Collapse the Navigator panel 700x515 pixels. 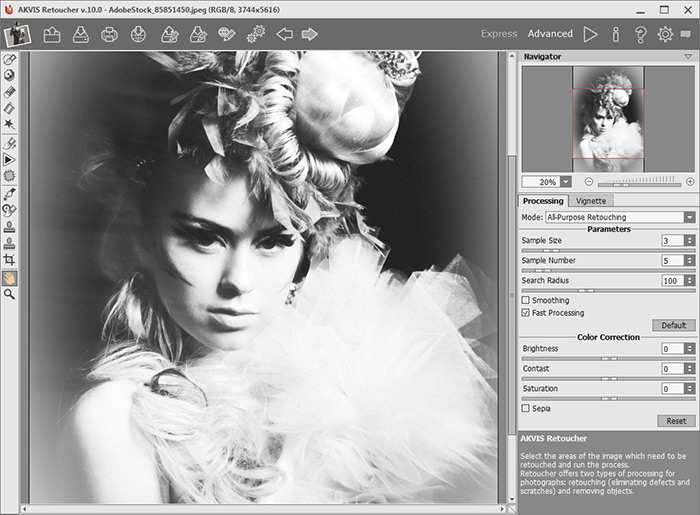pyautogui.click(x=688, y=57)
